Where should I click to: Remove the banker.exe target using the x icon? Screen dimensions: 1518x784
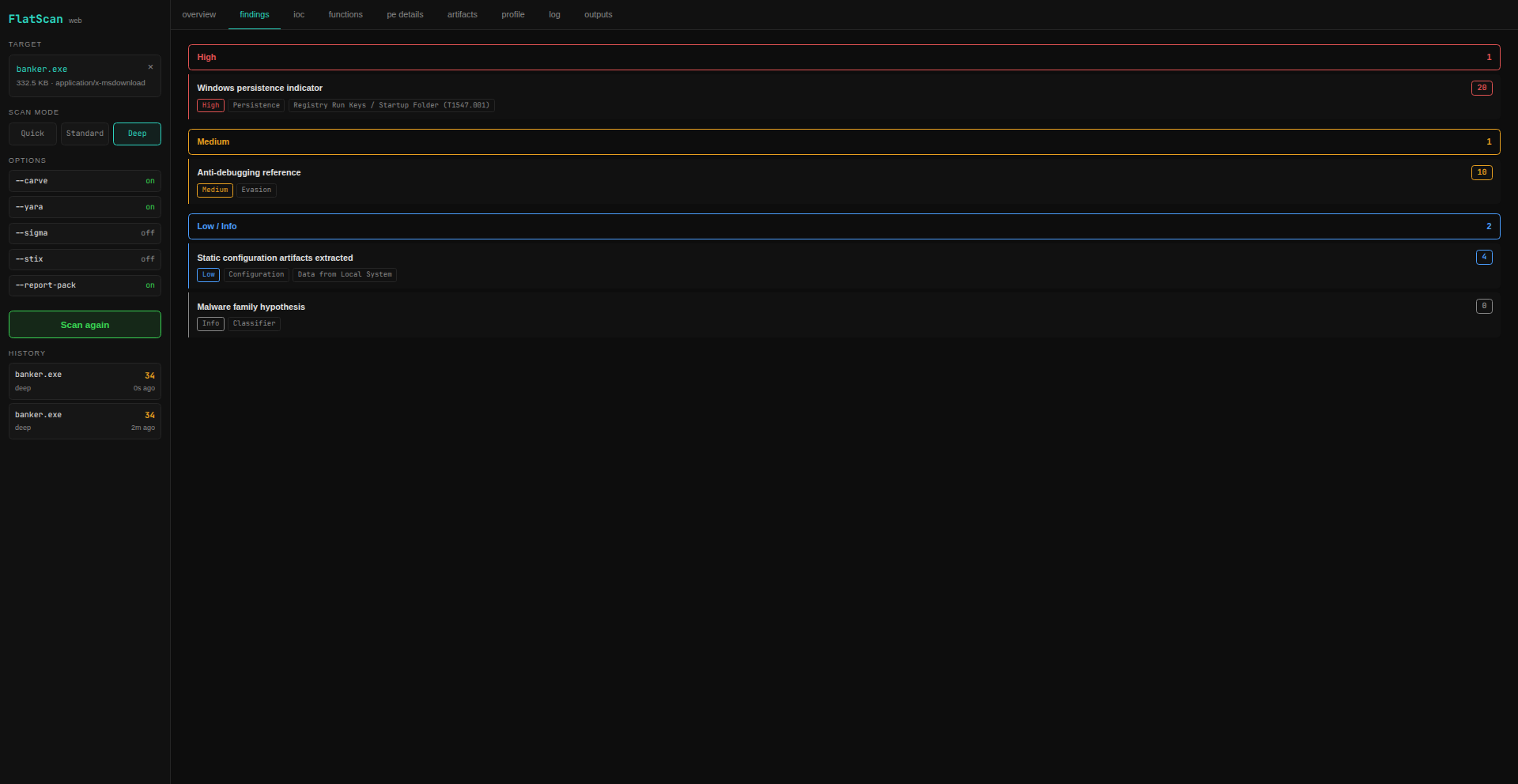[150, 67]
